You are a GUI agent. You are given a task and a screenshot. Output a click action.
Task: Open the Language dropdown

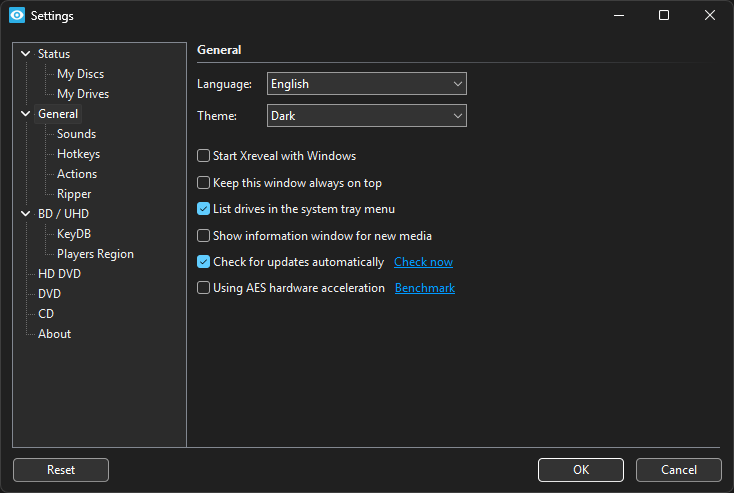point(366,84)
